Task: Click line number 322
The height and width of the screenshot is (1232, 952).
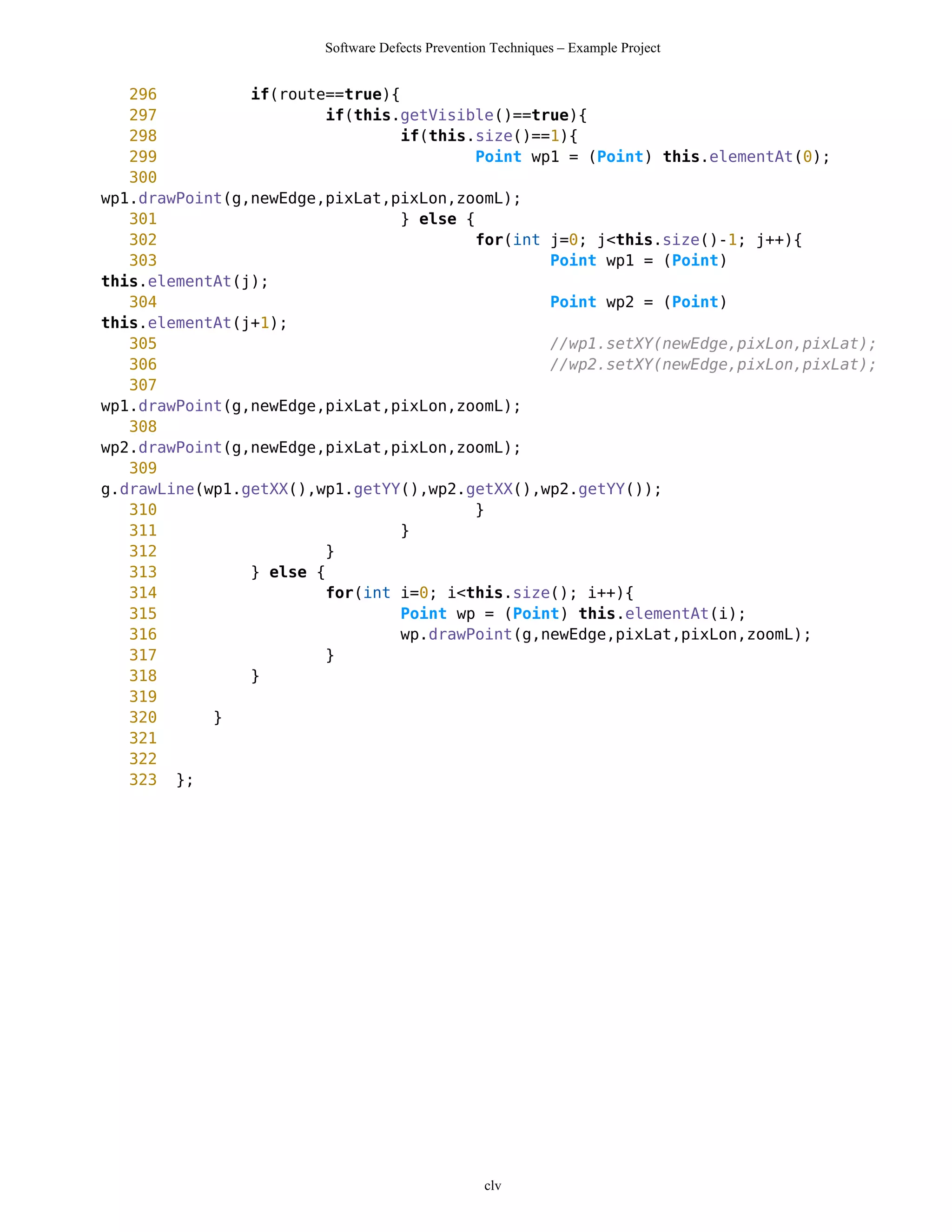Action: [x=143, y=759]
